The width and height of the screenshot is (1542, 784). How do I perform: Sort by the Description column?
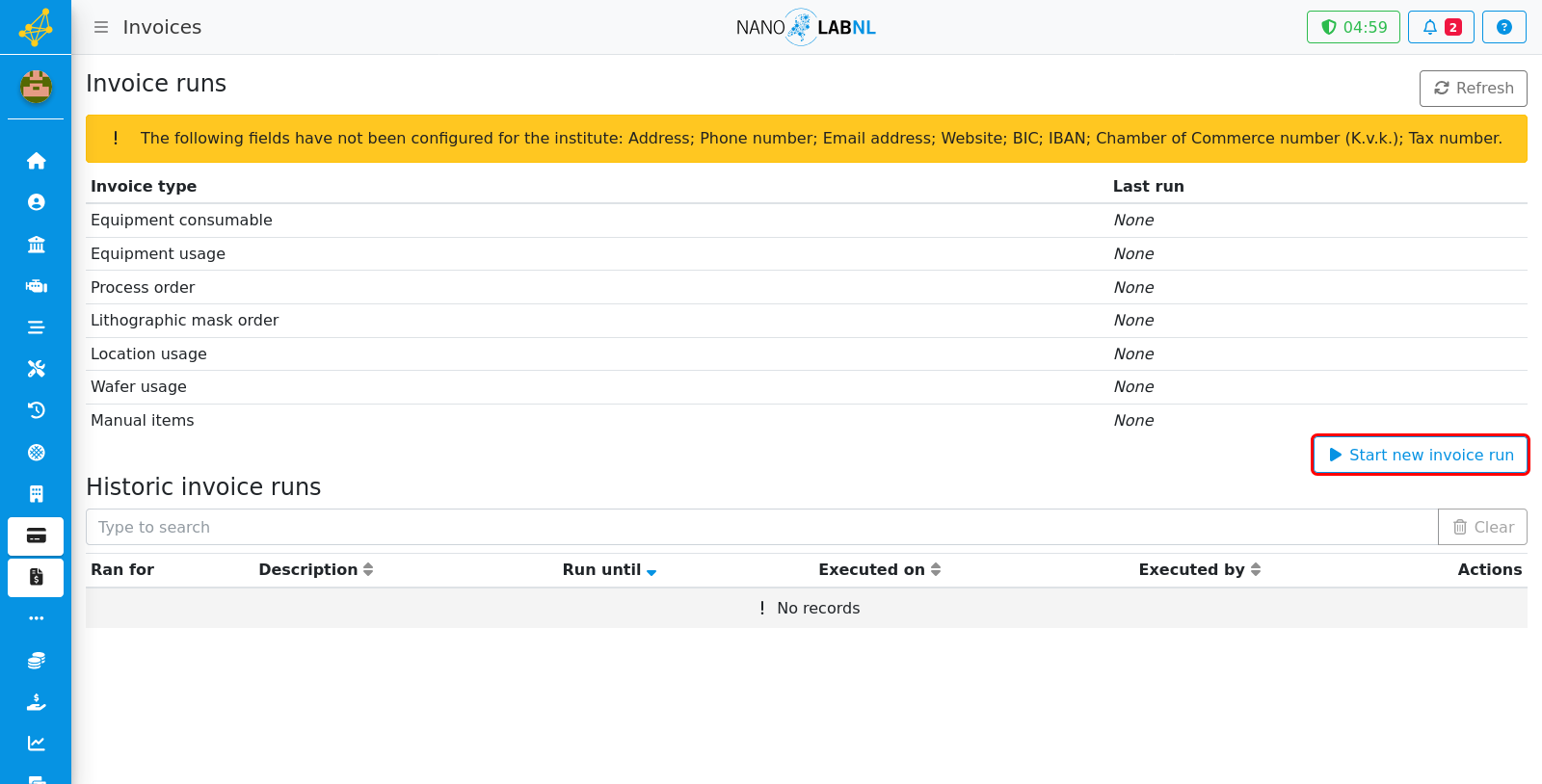[315, 569]
